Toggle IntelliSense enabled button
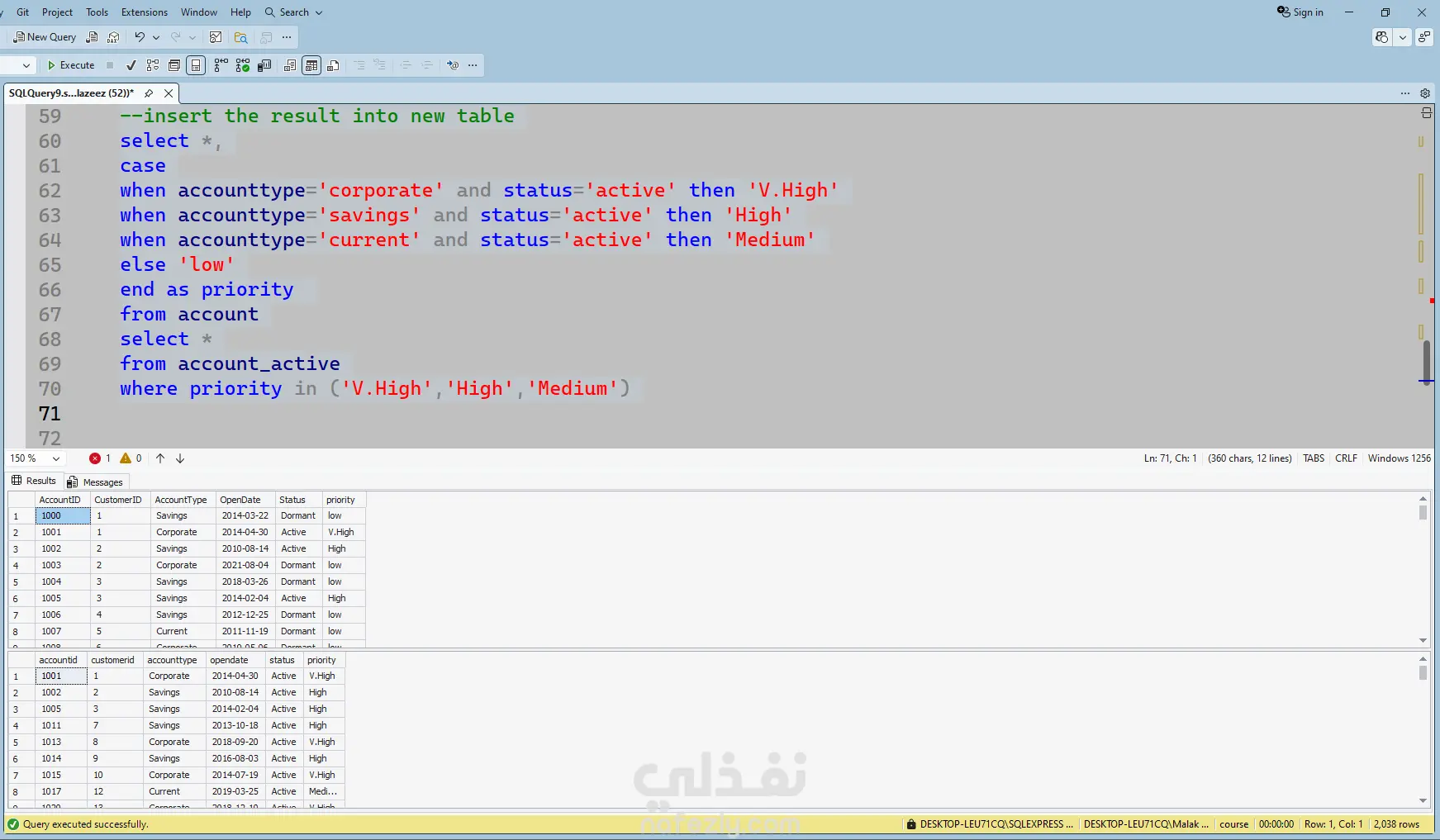Image resolution: width=1440 pixels, height=840 pixels. [x=196, y=65]
